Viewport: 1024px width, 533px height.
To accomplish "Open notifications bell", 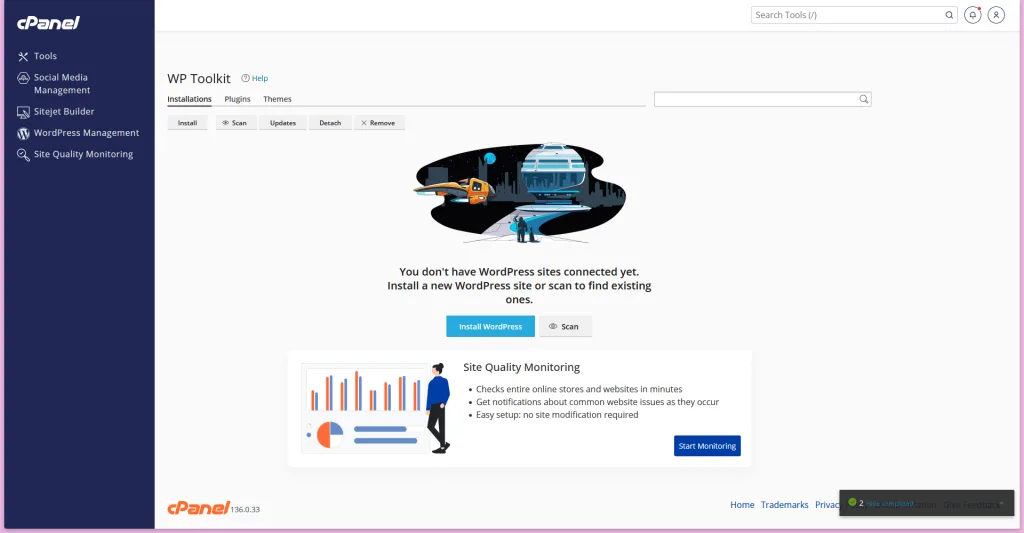I will tap(972, 15).
